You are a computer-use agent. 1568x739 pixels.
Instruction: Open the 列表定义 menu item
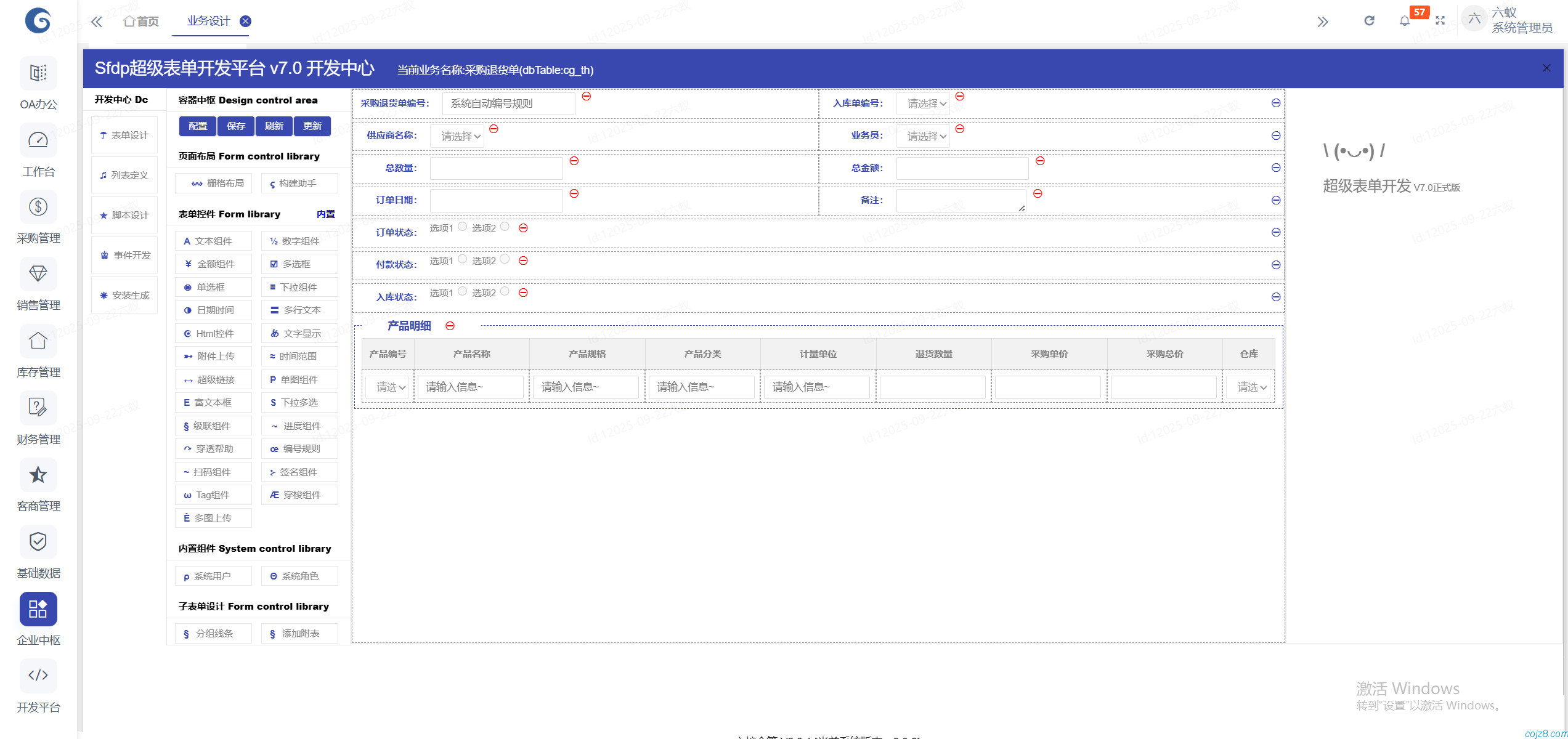point(125,176)
